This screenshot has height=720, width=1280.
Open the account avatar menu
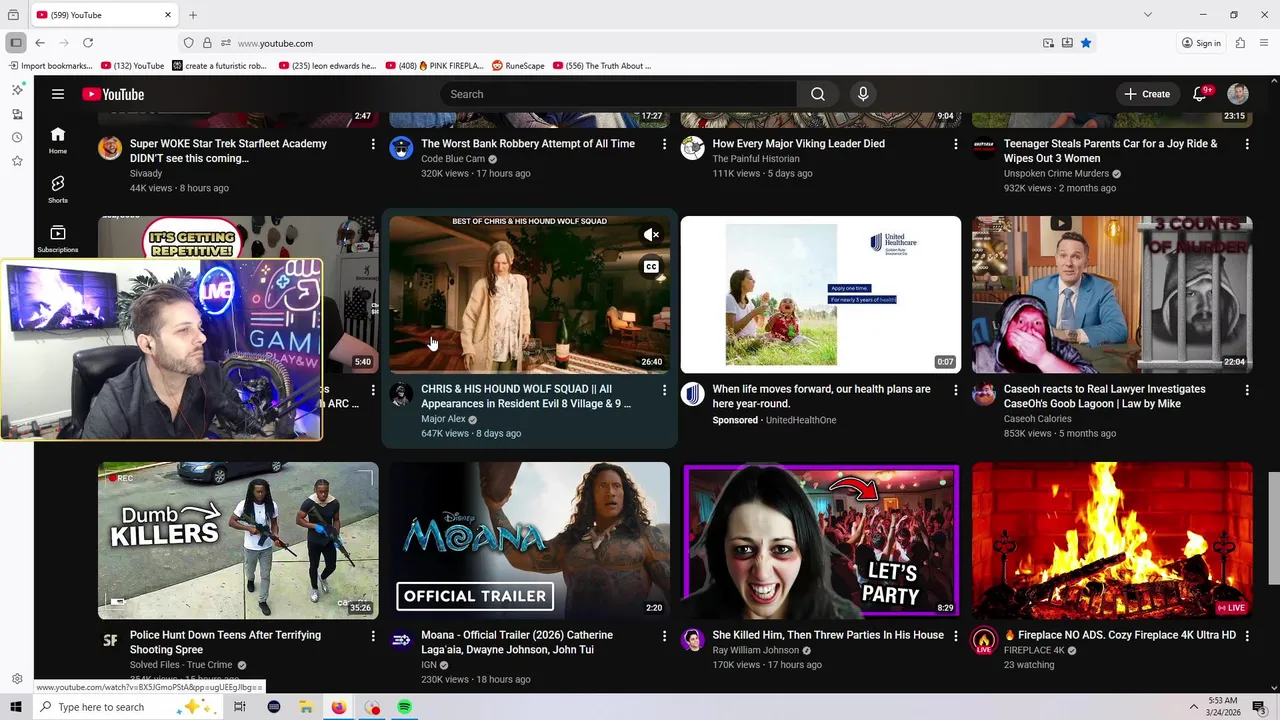pos(1238,94)
